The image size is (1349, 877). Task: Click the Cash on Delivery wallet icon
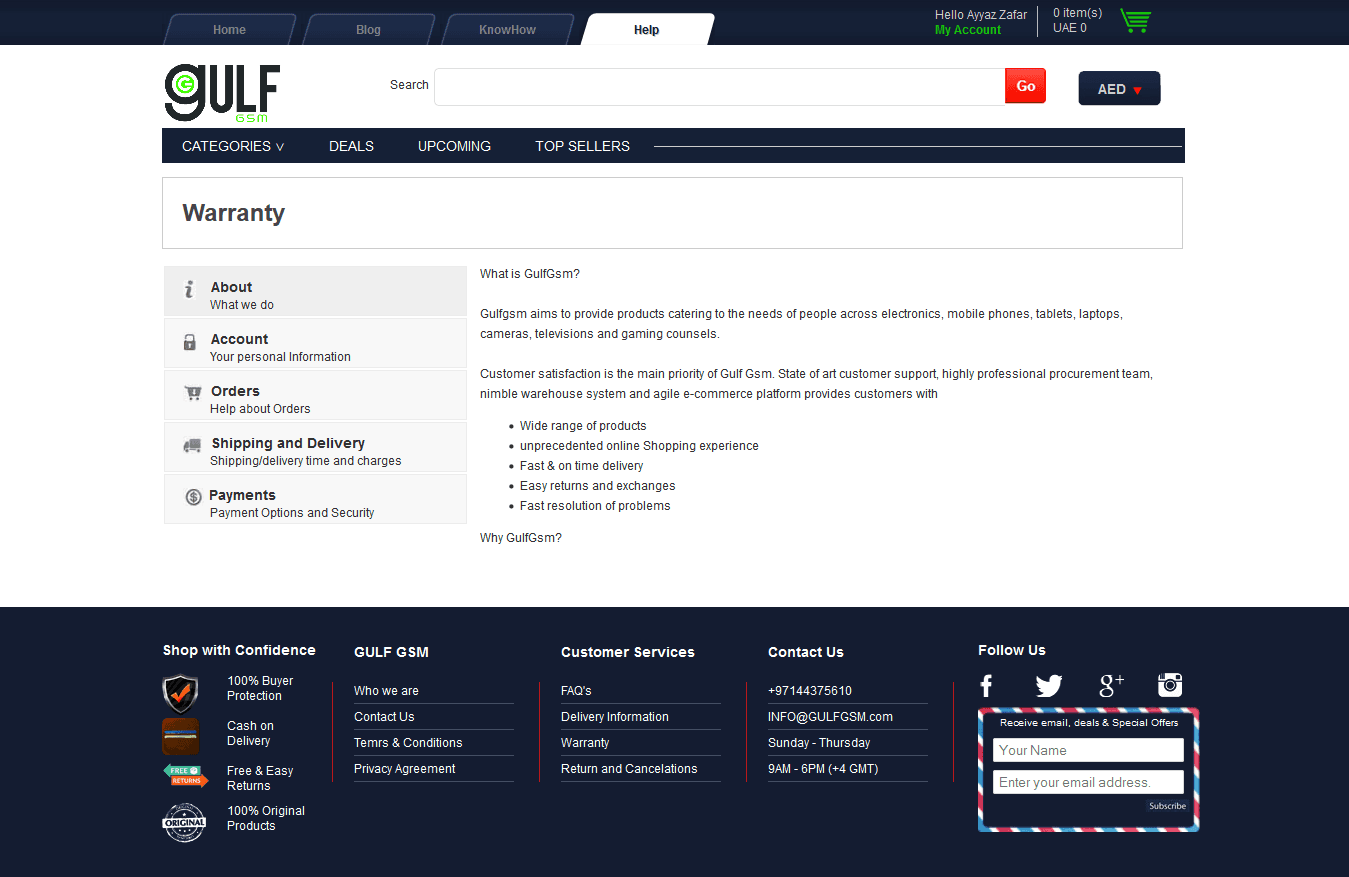[180, 736]
